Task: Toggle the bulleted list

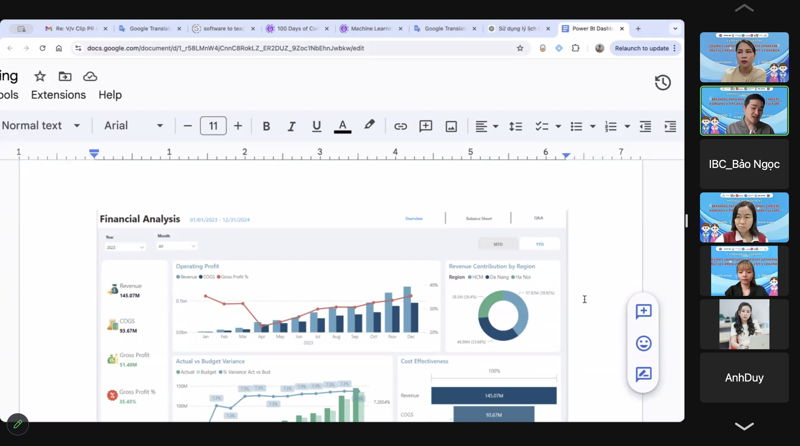Action: pyautogui.click(x=576, y=126)
